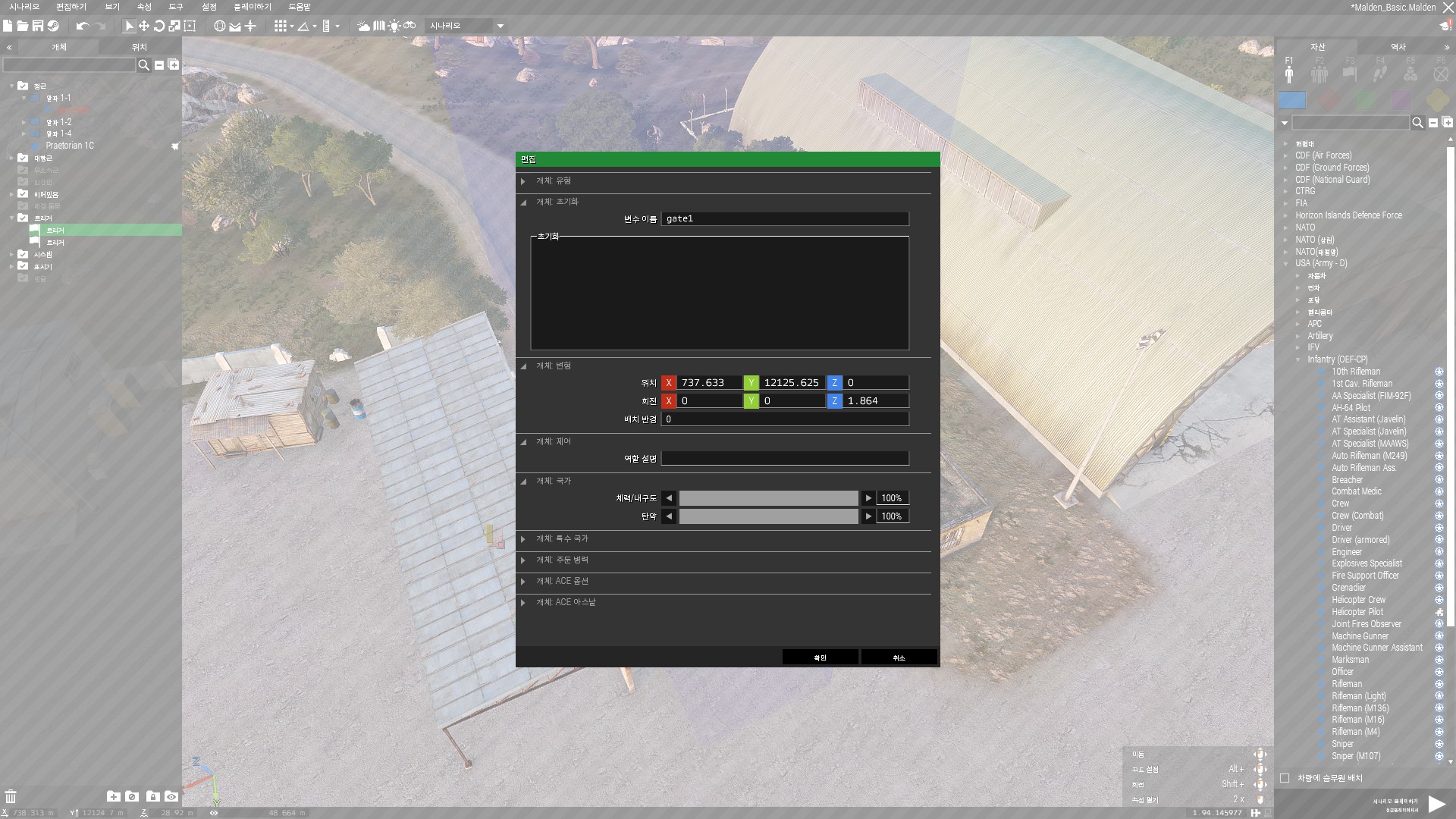The height and width of the screenshot is (819, 1456).
Task: Open the 플레이하기 menu
Action: pos(252,7)
